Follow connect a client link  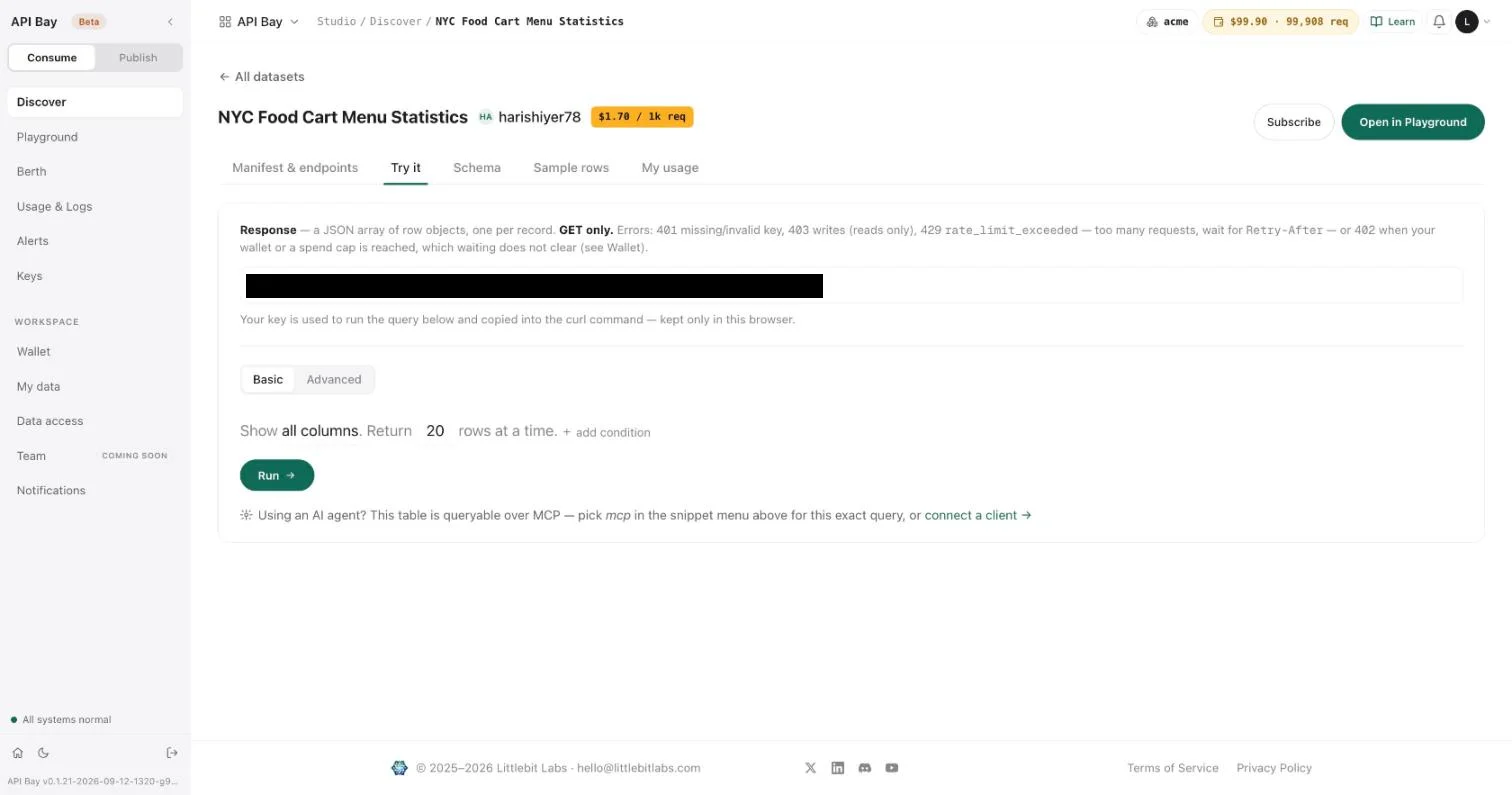click(x=978, y=515)
